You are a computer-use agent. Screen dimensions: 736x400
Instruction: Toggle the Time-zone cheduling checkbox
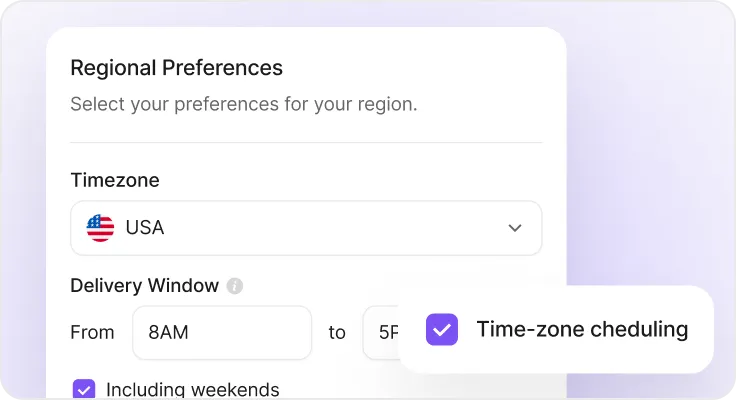[x=442, y=330]
